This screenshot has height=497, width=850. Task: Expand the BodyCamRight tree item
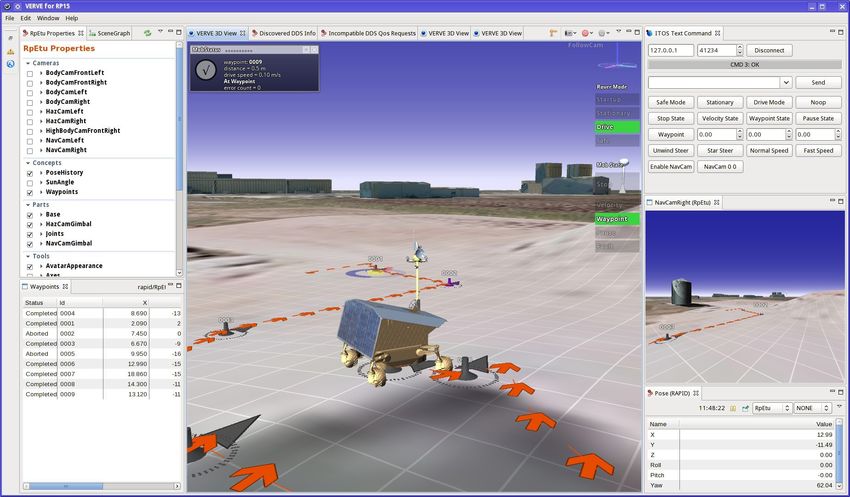tap(41, 102)
